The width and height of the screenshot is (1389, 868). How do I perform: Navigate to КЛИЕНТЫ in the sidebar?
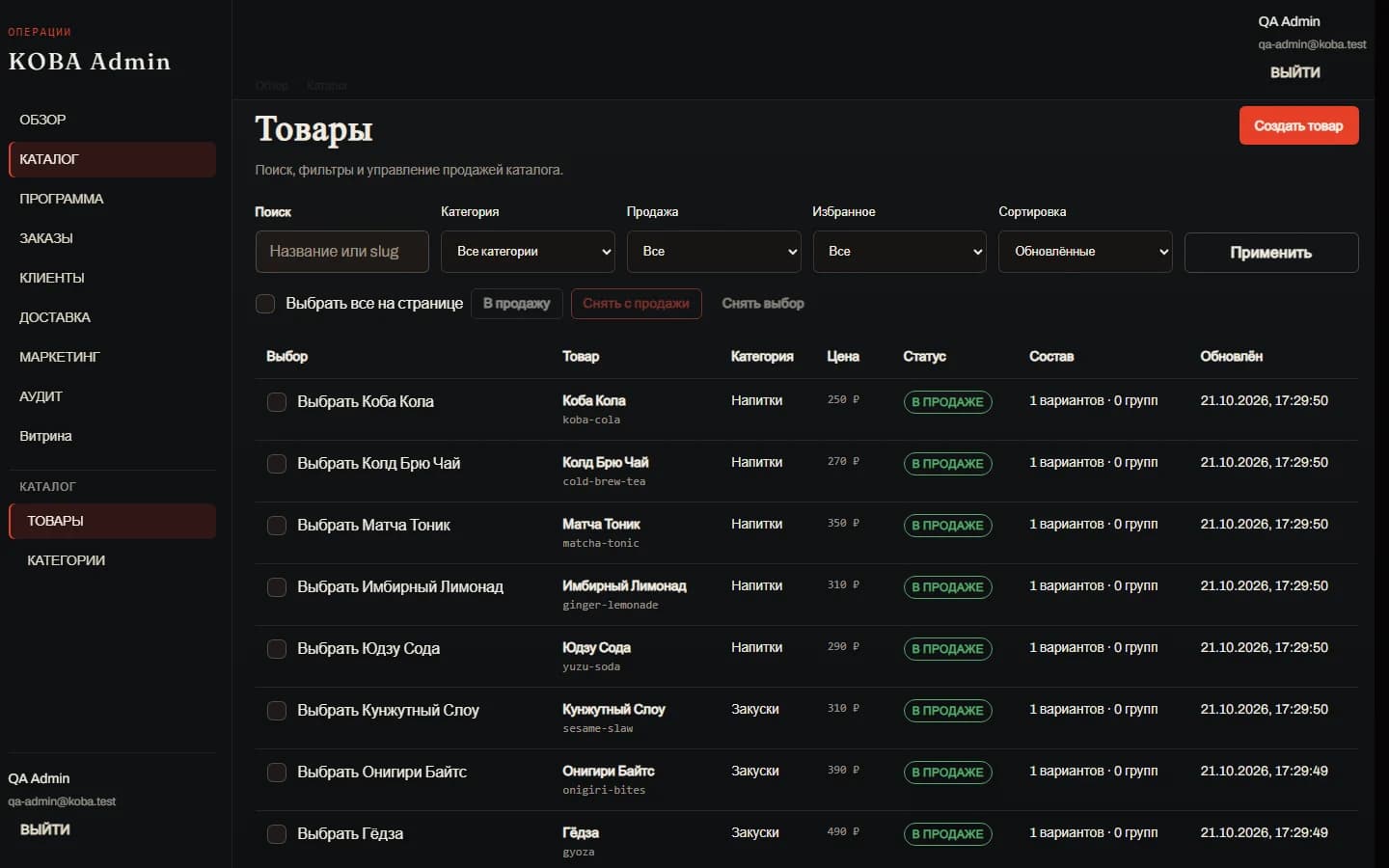111,278
